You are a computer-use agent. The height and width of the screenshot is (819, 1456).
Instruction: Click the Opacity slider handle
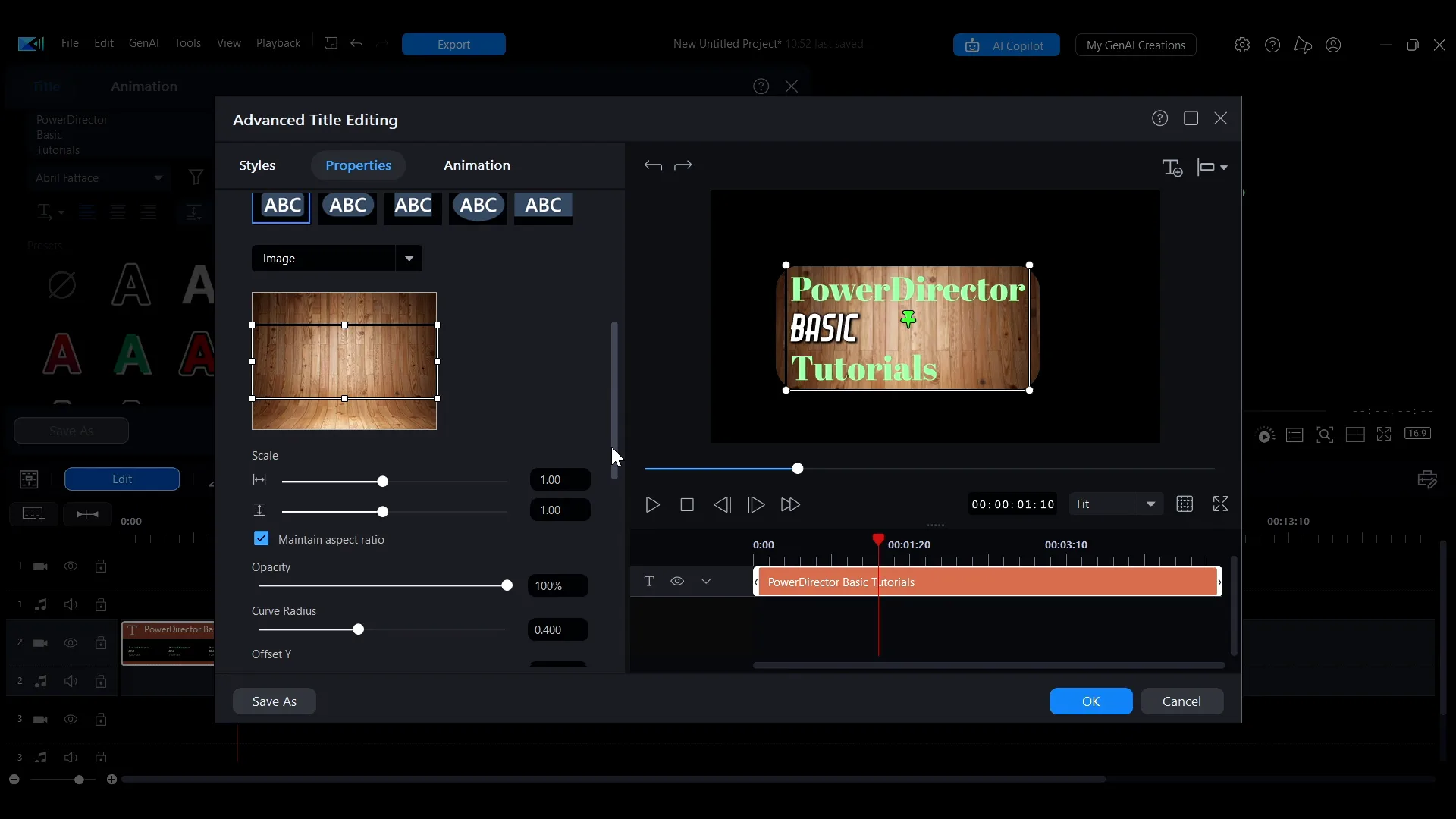pos(507,585)
